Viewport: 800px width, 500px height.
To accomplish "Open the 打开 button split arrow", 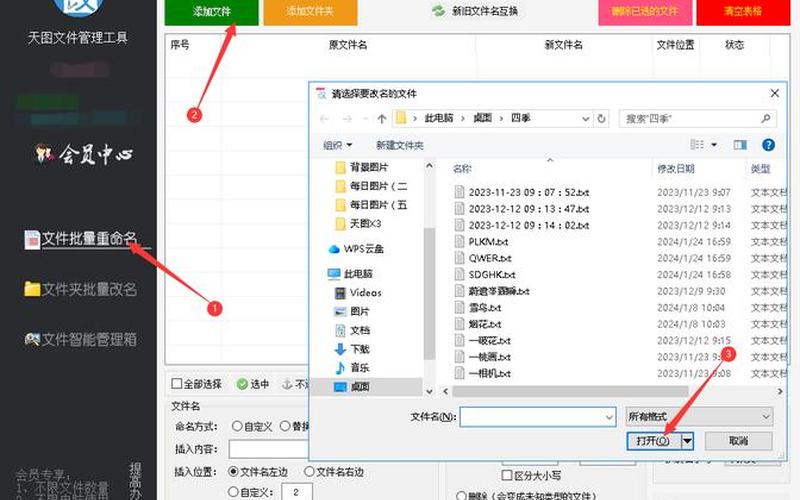I will pyautogui.click(x=687, y=441).
